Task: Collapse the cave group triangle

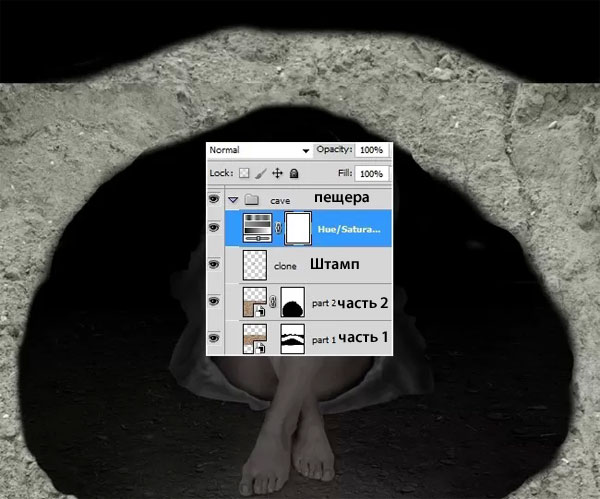Action: click(x=234, y=200)
